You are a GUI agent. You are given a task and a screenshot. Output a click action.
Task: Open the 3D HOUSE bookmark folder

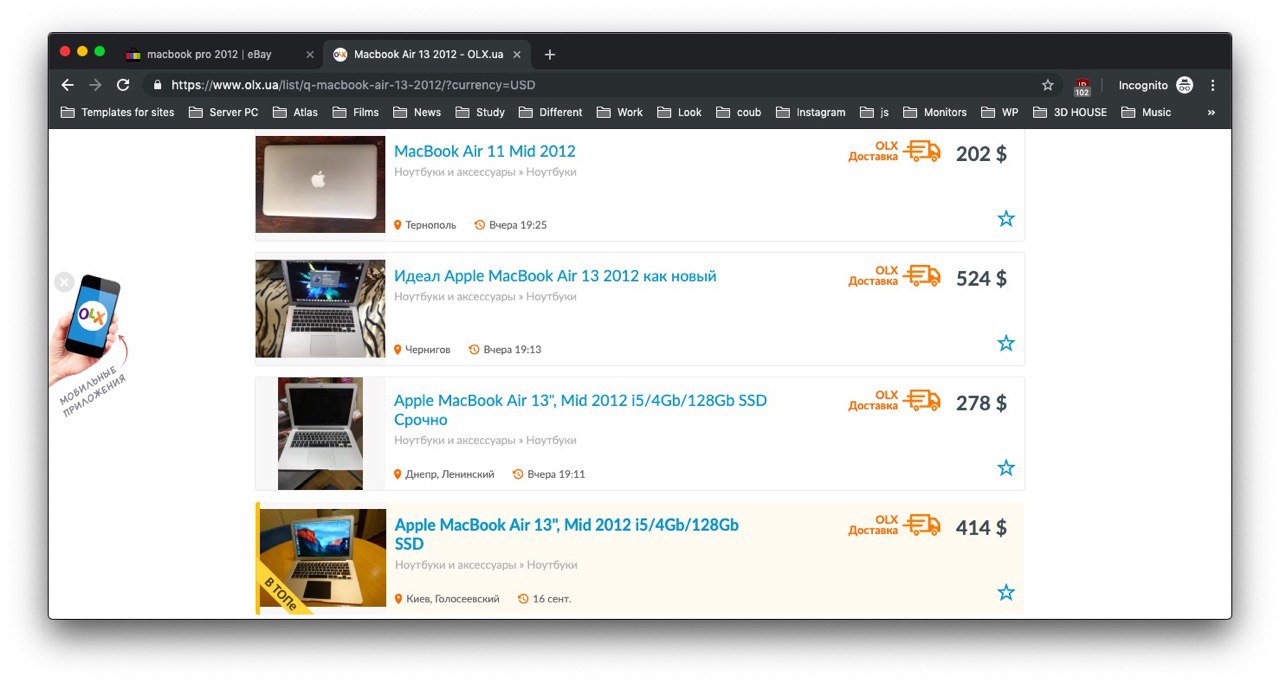[1070, 112]
